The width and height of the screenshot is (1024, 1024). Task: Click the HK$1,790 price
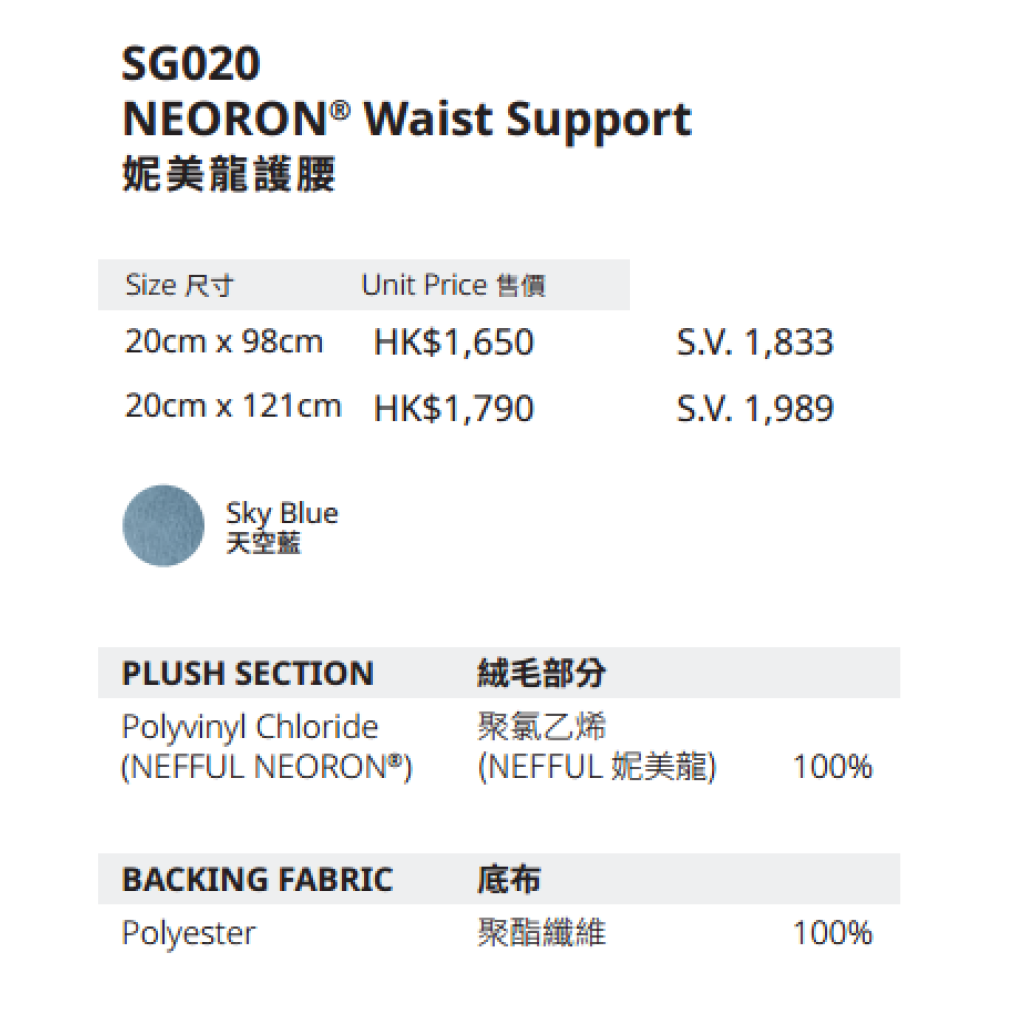[x=454, y=409]
